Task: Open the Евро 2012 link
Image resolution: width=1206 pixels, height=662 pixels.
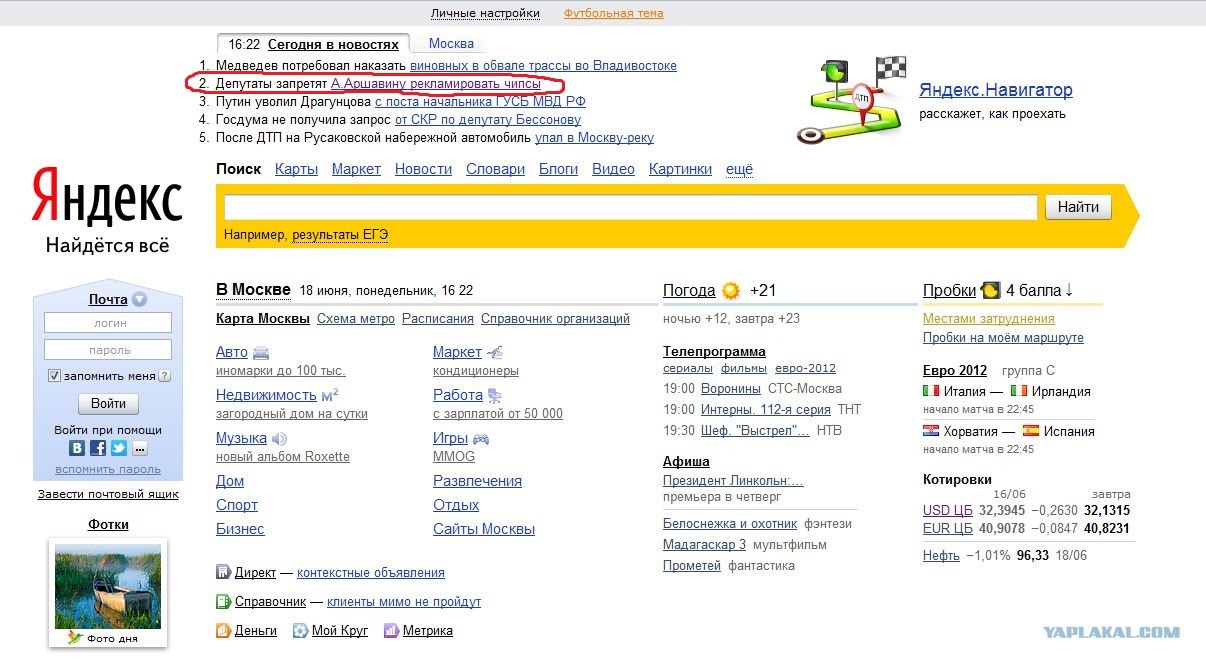Action: (x=955, y=370)
